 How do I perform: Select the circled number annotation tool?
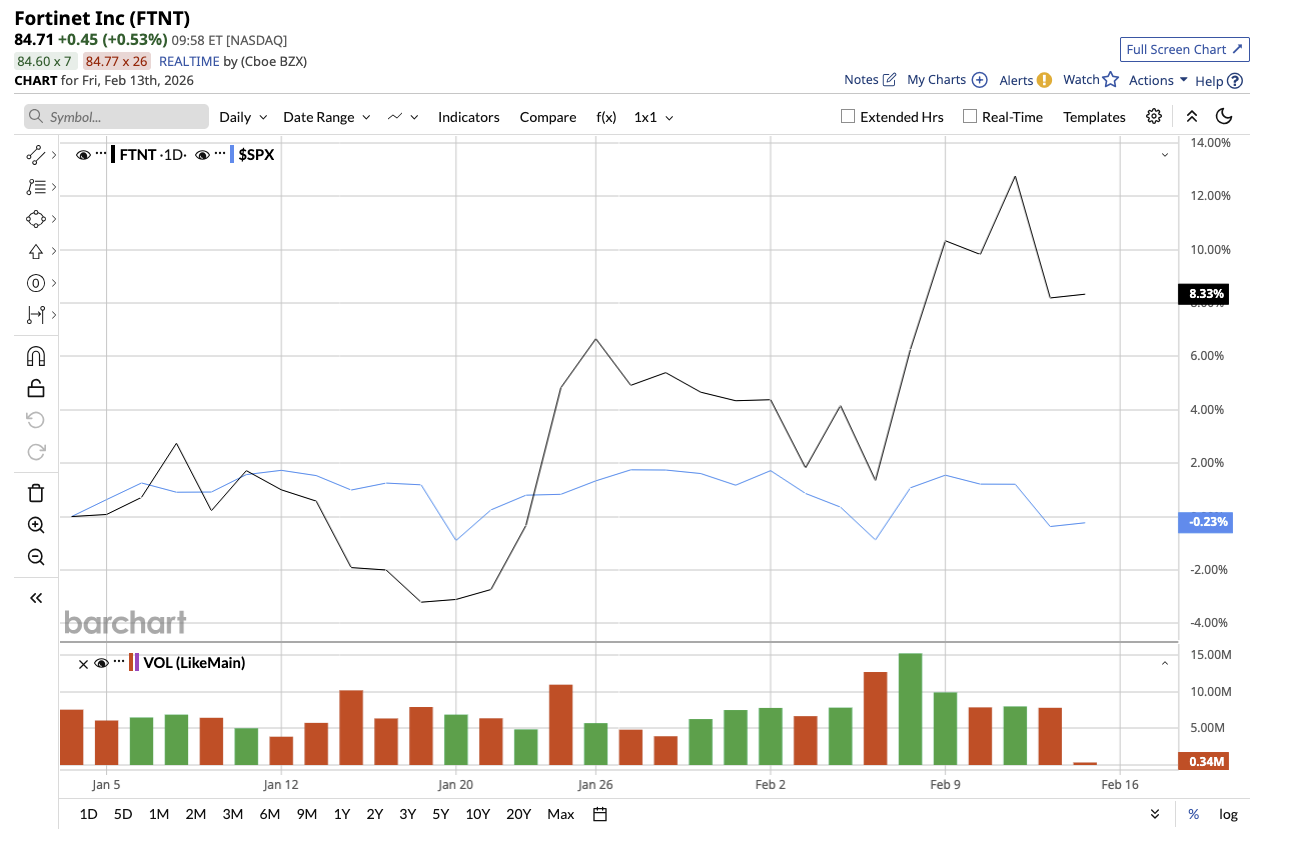tap(36, 283)
